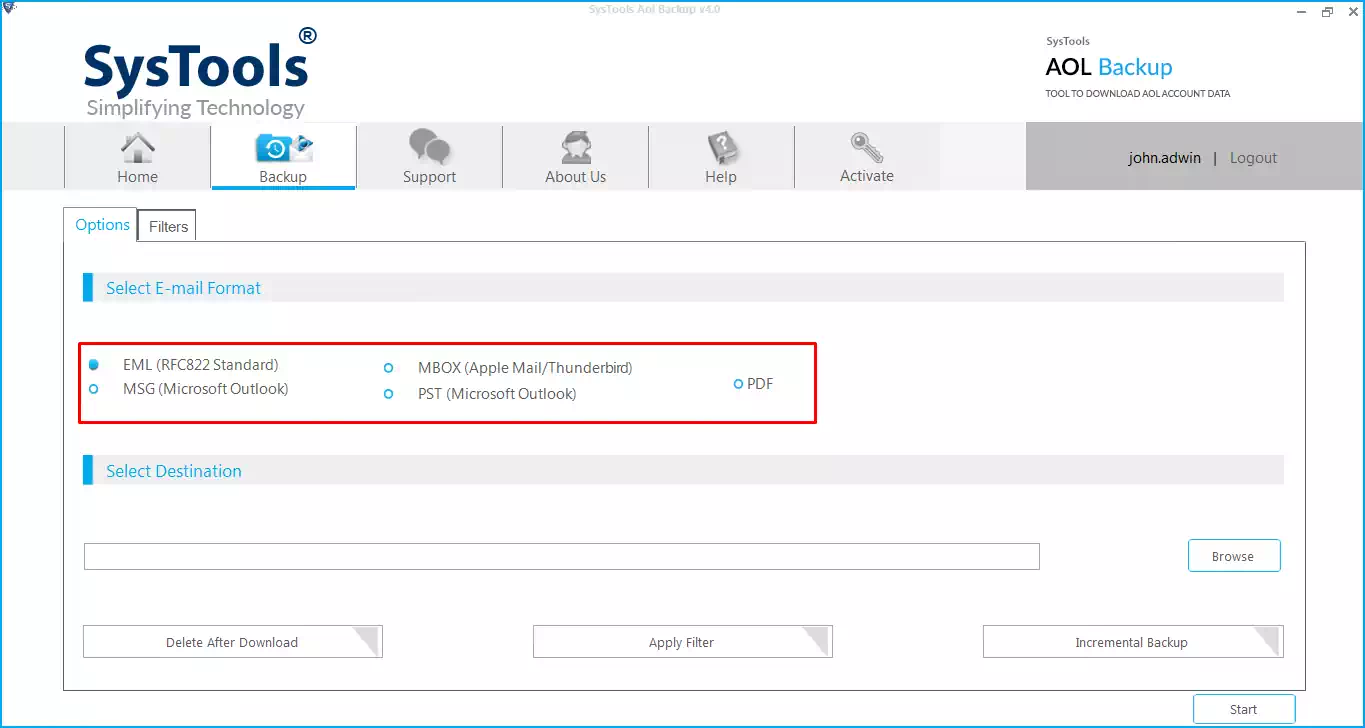
Task: Click the SysTools logo
Action: click(x=200, y=72)
